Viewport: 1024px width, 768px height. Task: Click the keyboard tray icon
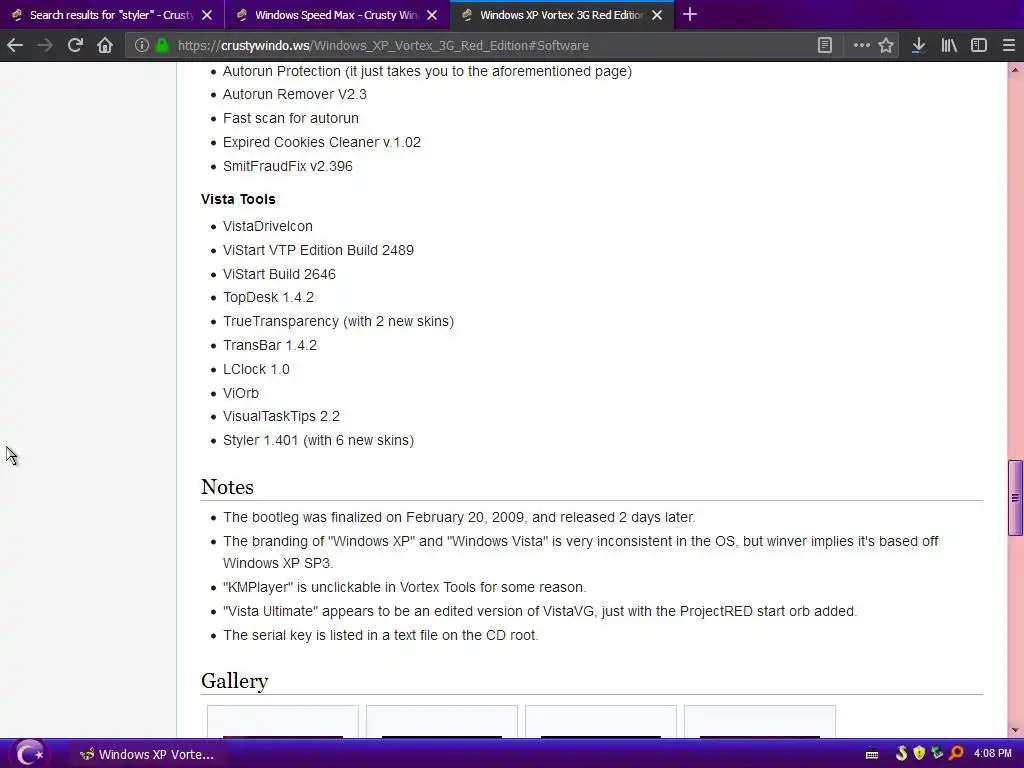click(871, 754)
